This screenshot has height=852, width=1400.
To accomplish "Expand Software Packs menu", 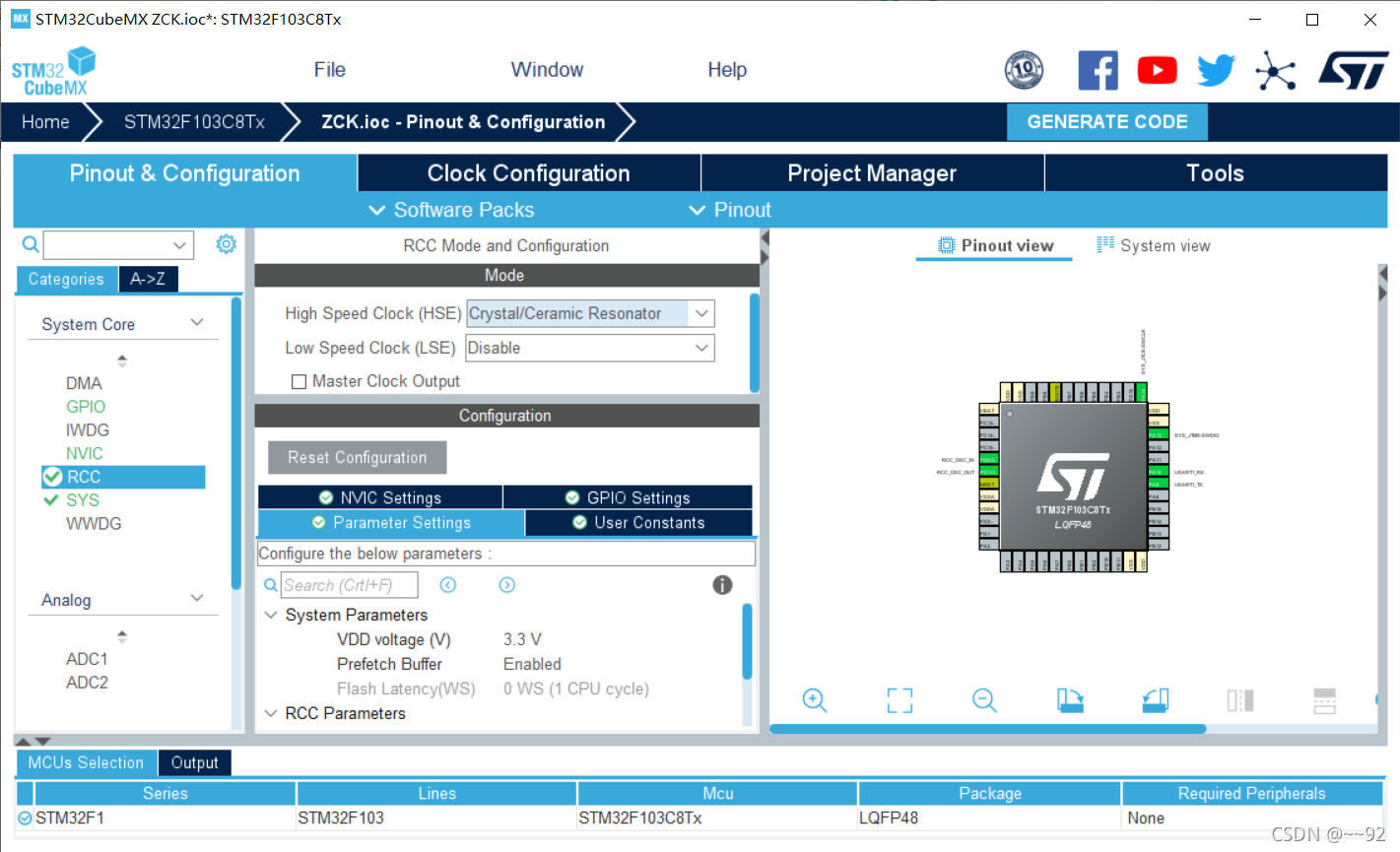I will pos(451,210).
